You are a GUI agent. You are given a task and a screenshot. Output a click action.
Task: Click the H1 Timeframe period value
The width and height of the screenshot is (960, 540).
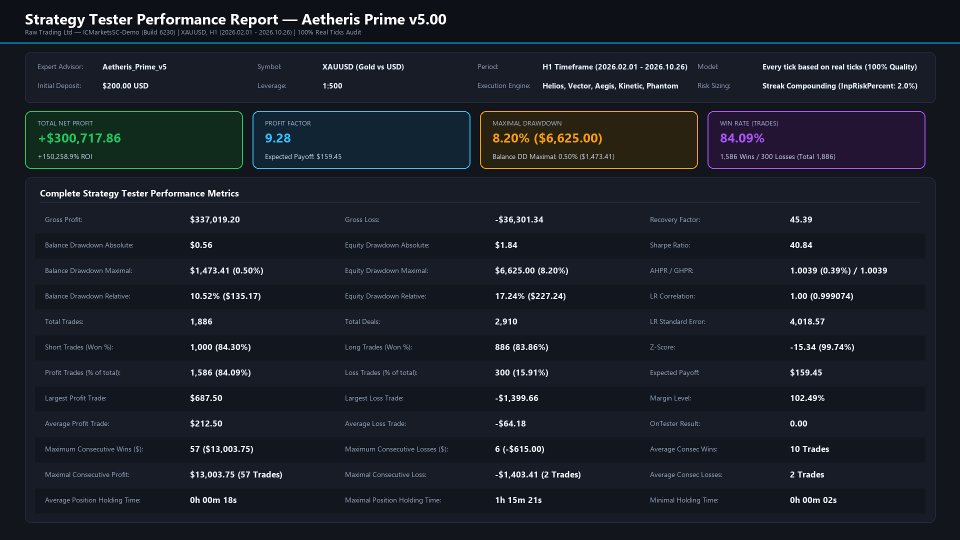tap(615, 67)
